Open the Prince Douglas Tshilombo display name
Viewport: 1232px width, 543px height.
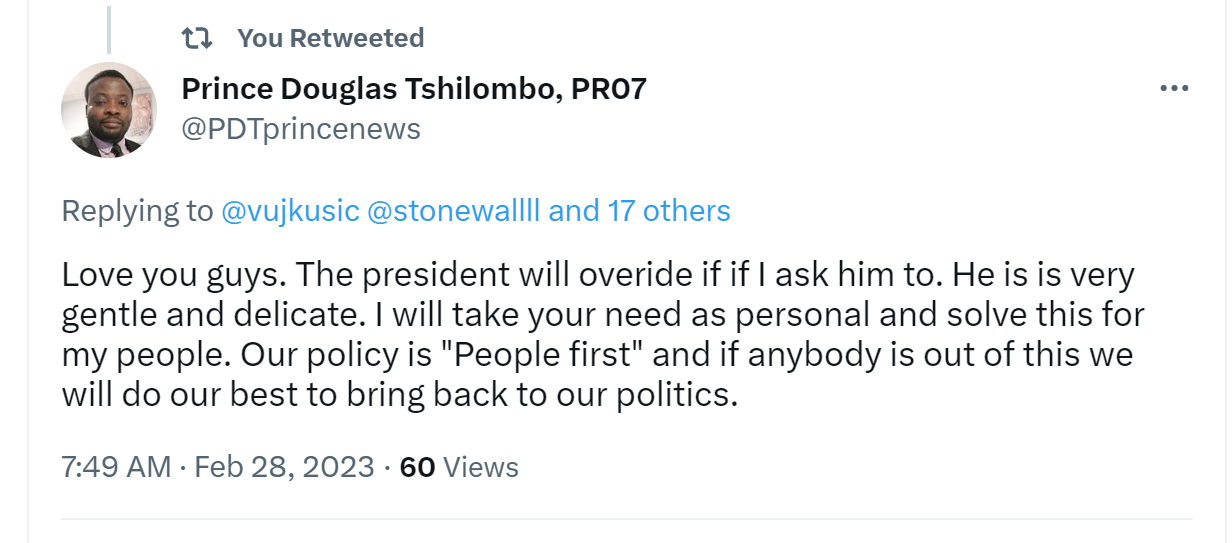[x=370, y=89]
